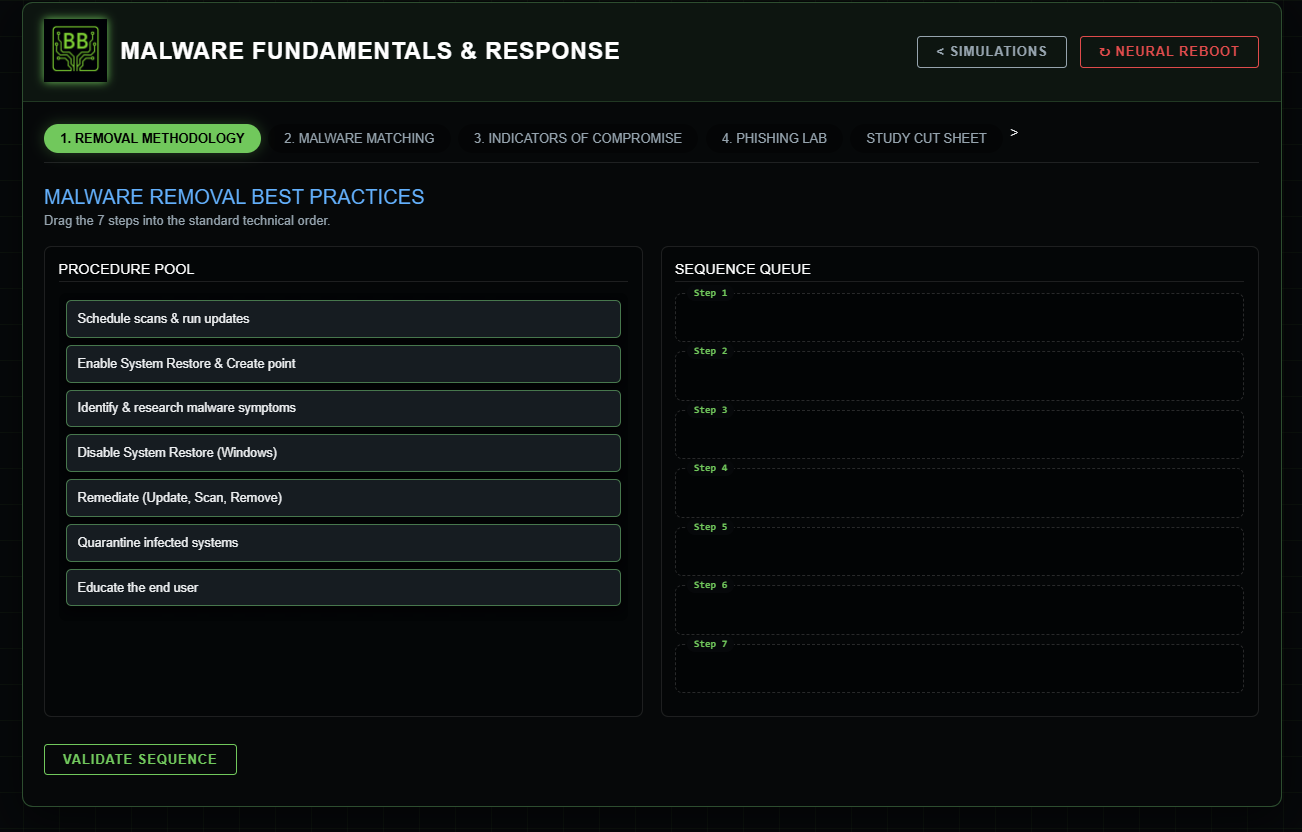Switch to the Phishing Lab tab
This screenshot has height=832, width=1302.
774,138
